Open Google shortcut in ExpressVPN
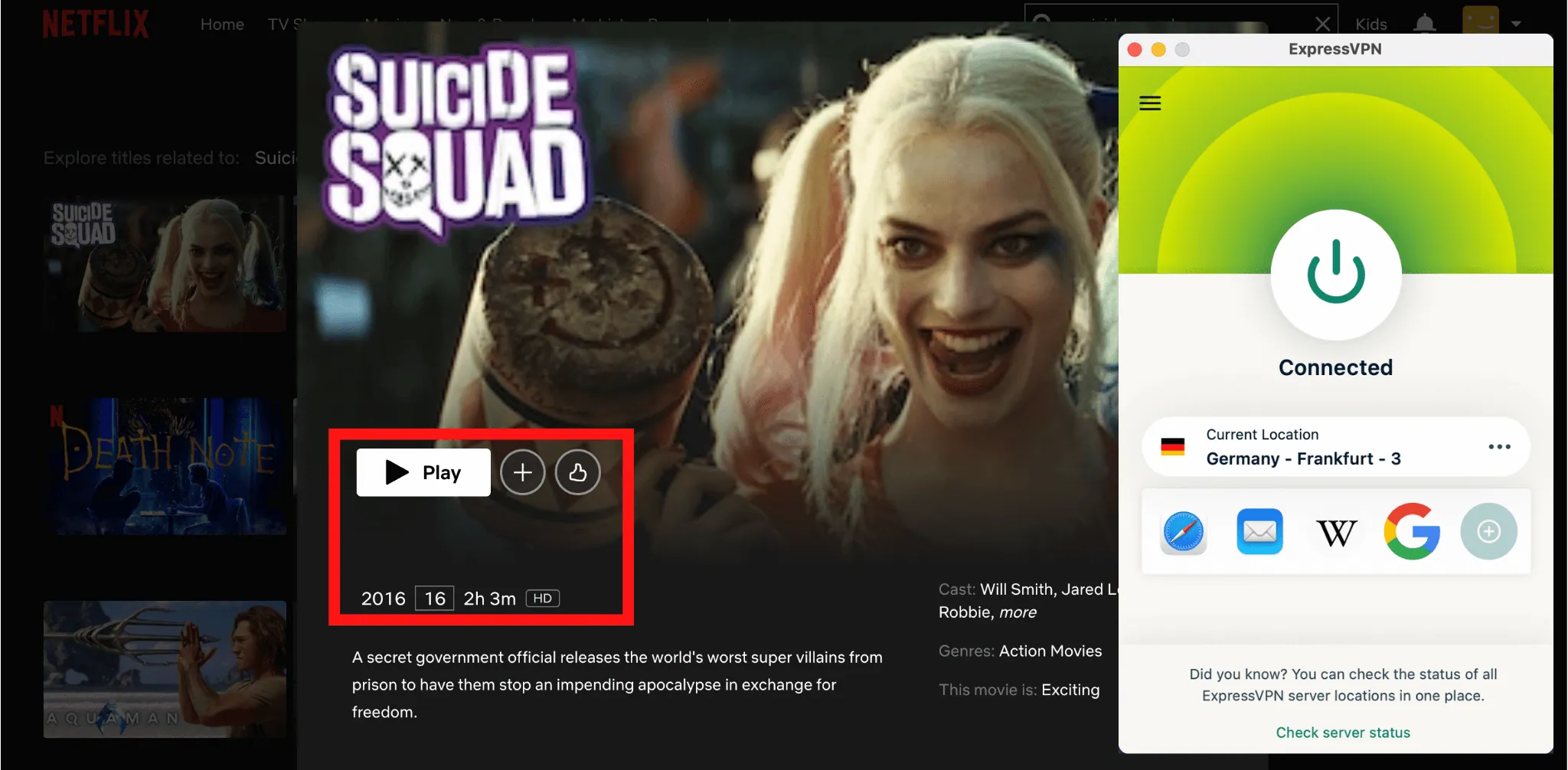Image resolution: width=1568 pixels, height=770 pixels. 1412,531
